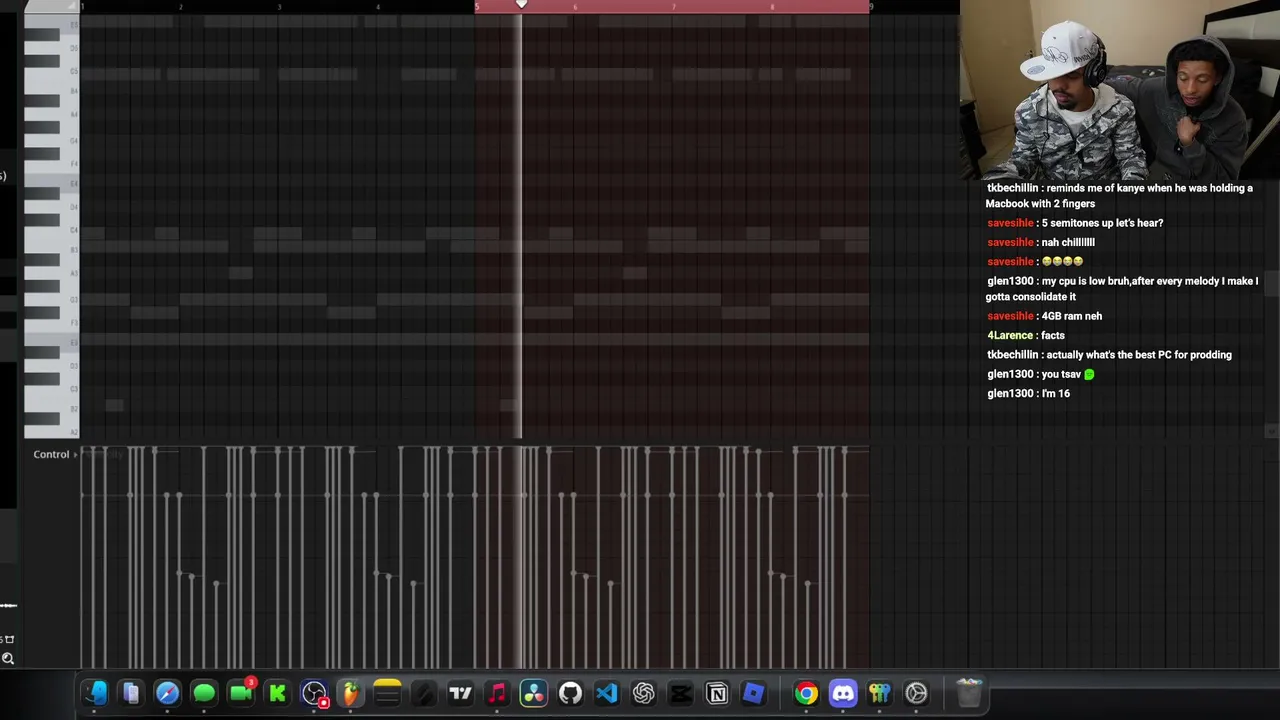Launch Safari from the dock

pos(167,693)
